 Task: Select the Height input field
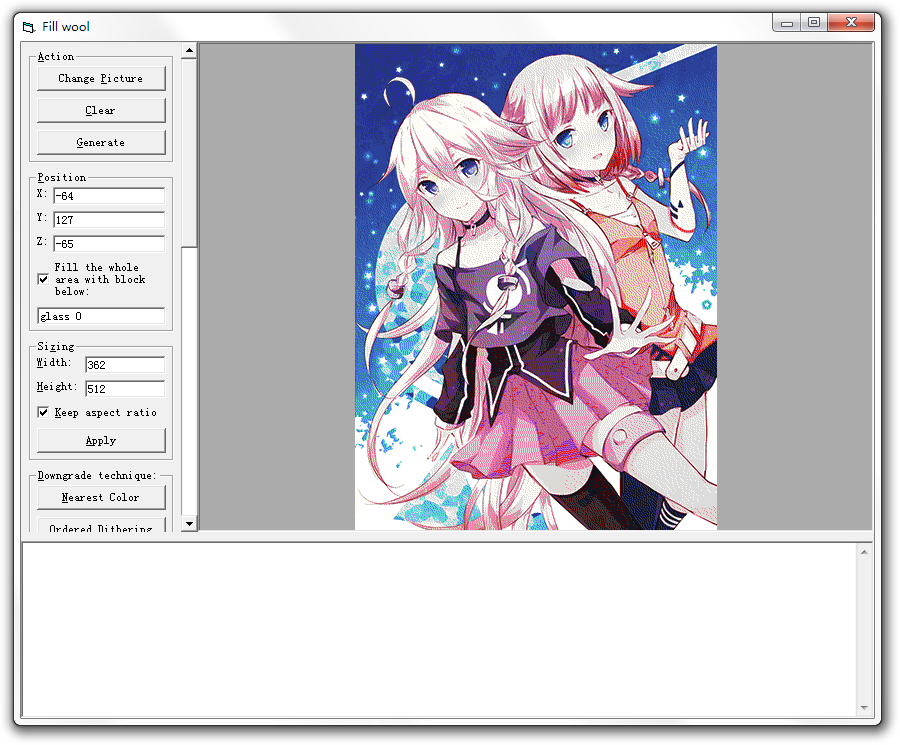click(x=125, y=389)
